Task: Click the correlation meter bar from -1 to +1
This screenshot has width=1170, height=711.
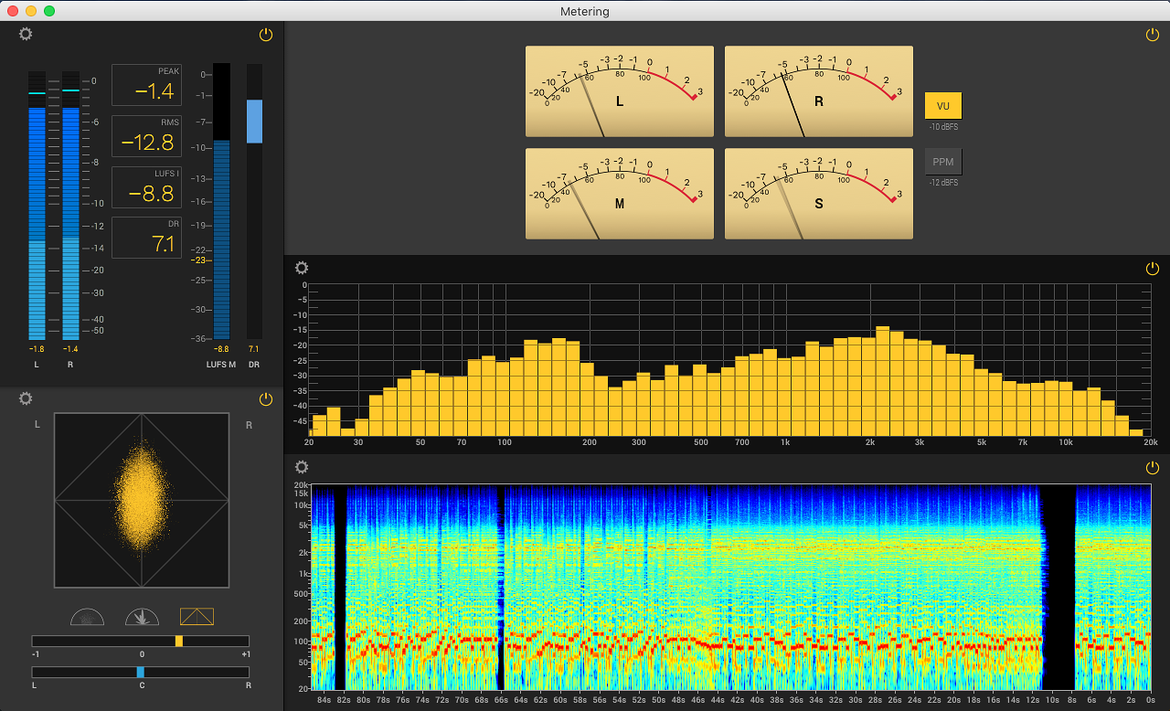Action: pyautogui.click(x=140, y=641)
